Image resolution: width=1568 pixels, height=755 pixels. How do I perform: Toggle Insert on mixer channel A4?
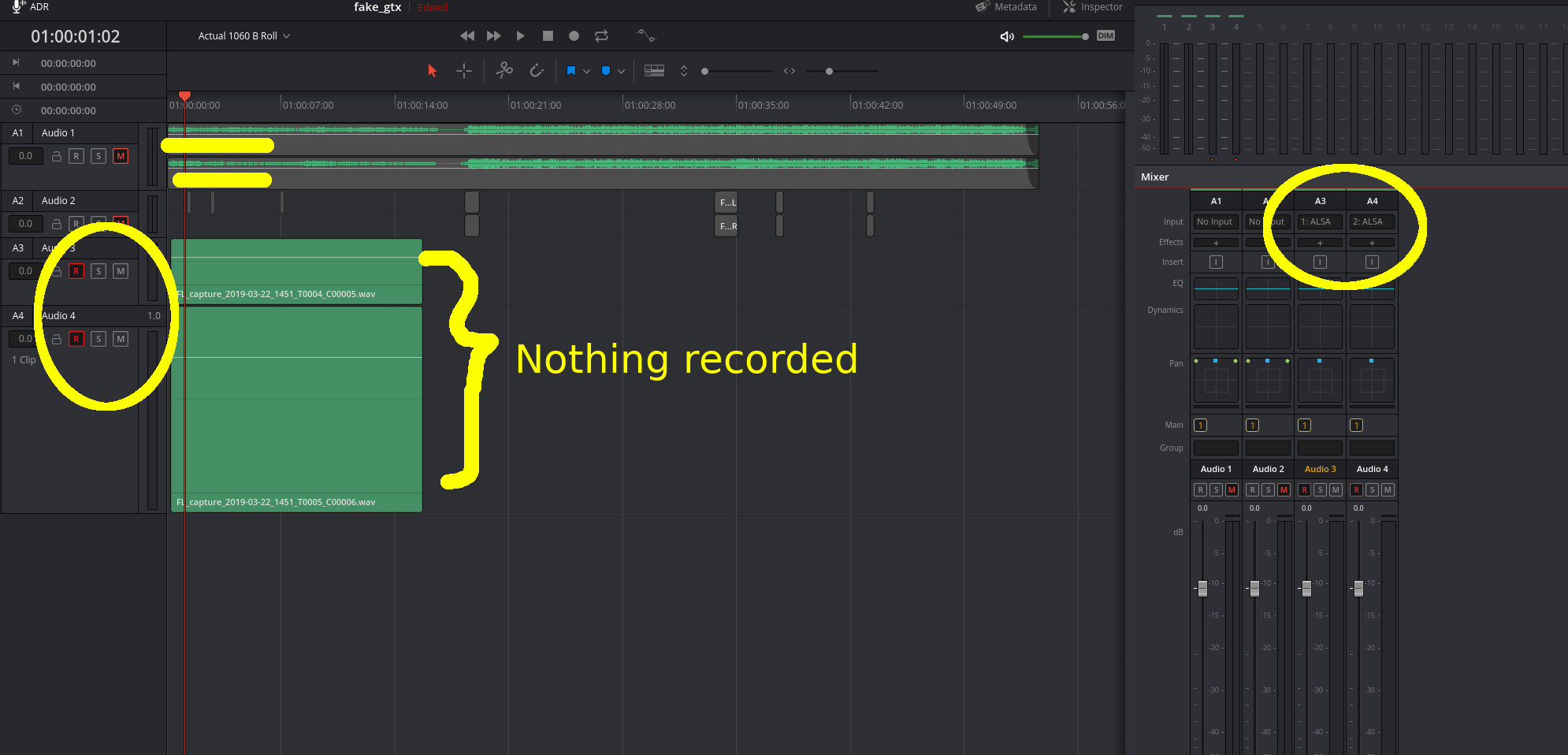tap(1372, 262)
